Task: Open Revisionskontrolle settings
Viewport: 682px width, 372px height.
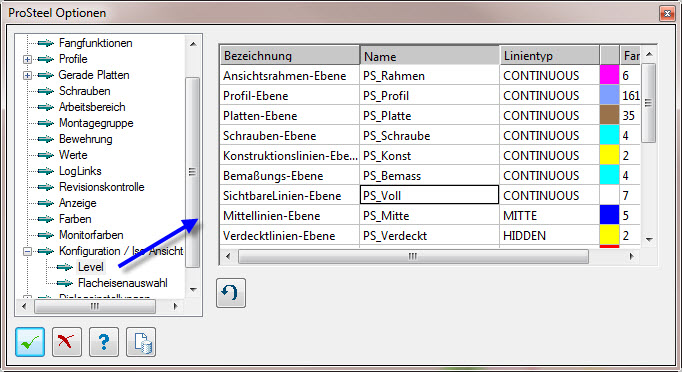Action: 101,187
